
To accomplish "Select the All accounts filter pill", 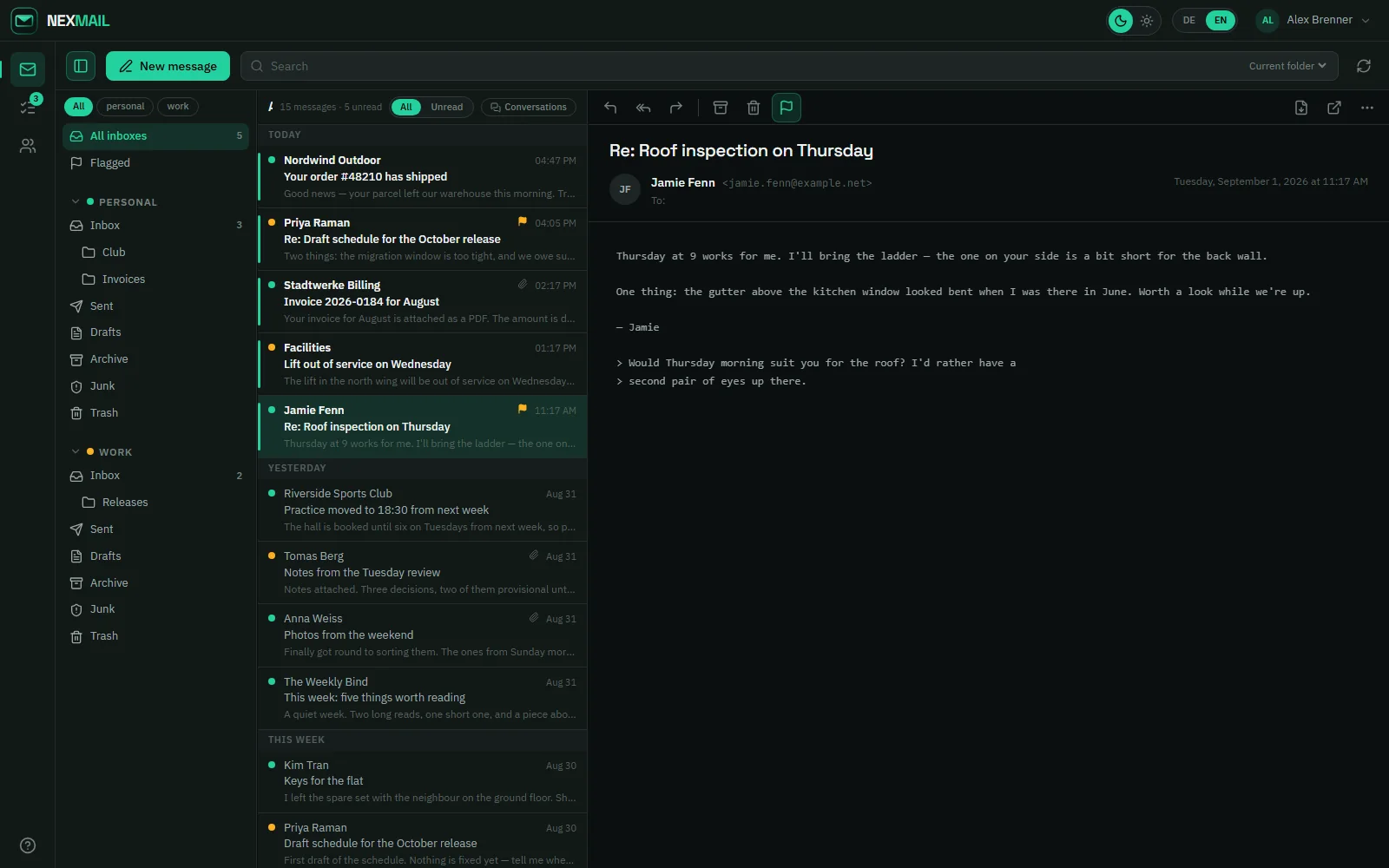I will coord(79,107).
